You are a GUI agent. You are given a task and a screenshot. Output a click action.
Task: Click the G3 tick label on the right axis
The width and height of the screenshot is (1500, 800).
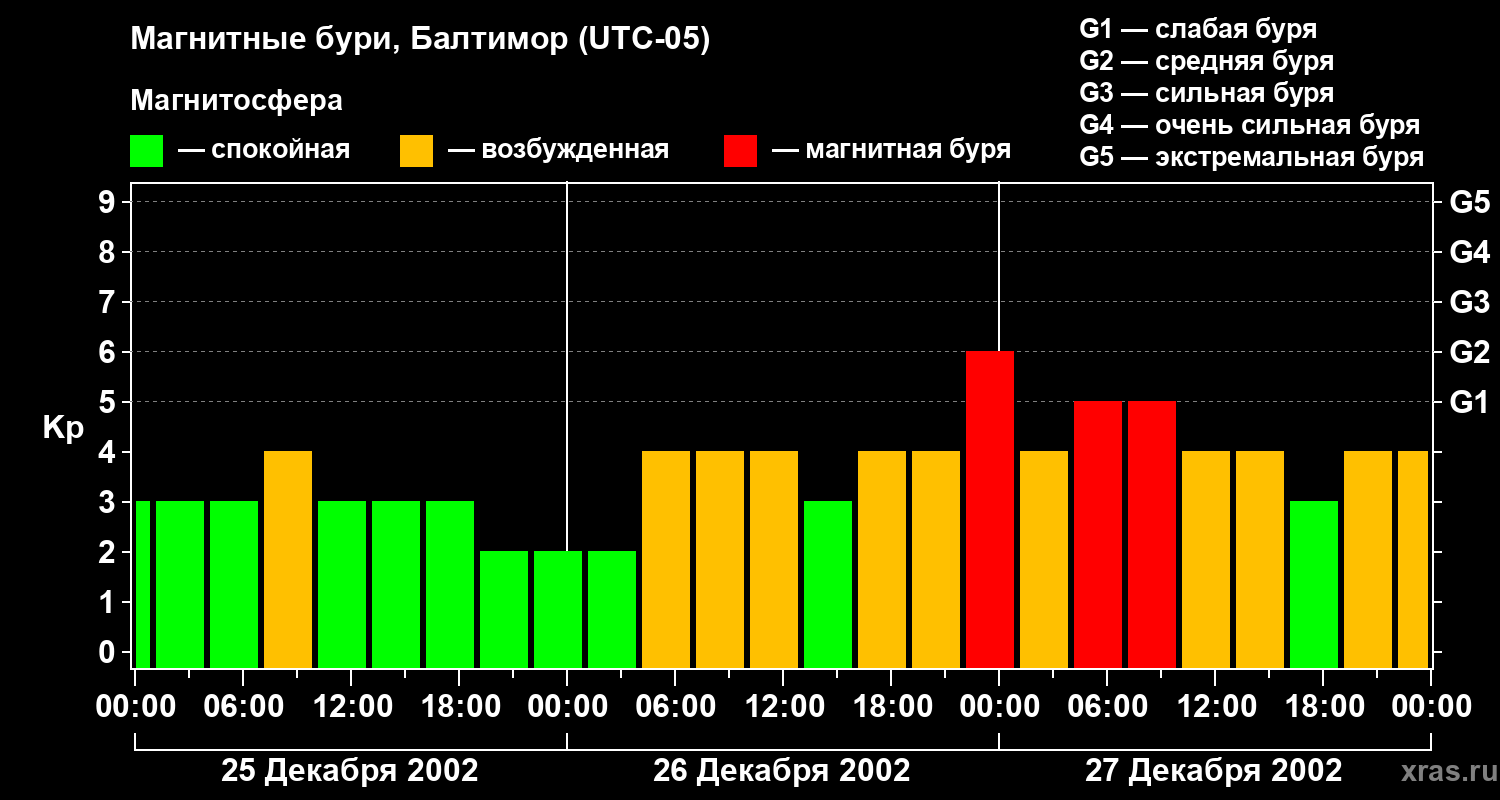click(1470, 302)
